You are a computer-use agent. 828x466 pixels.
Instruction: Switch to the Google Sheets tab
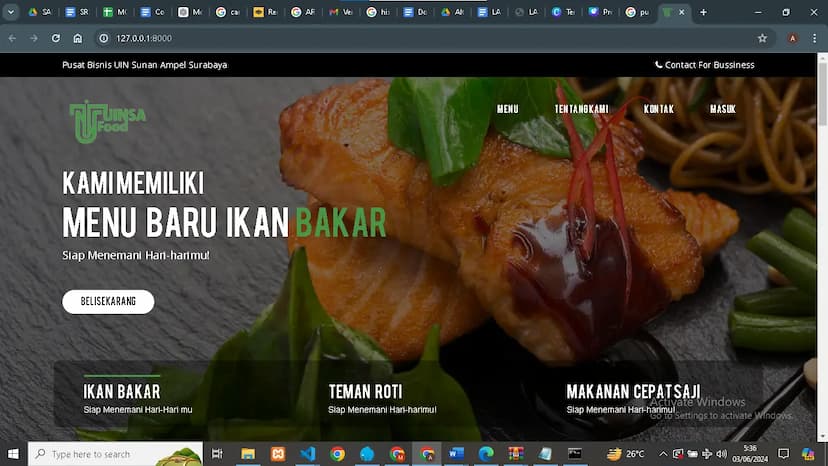click(x=115, y=12)
